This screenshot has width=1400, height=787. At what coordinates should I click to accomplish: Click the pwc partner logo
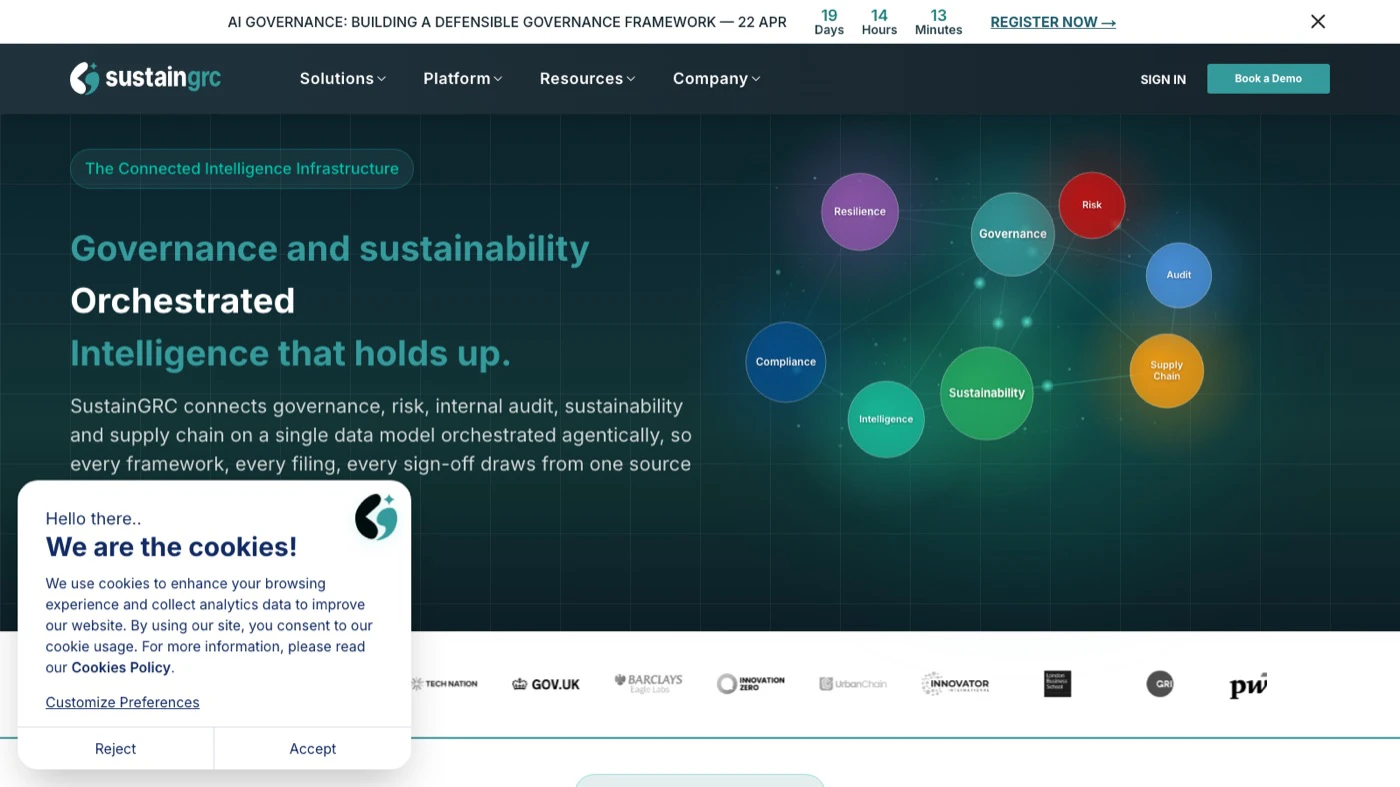(1247, 685)
